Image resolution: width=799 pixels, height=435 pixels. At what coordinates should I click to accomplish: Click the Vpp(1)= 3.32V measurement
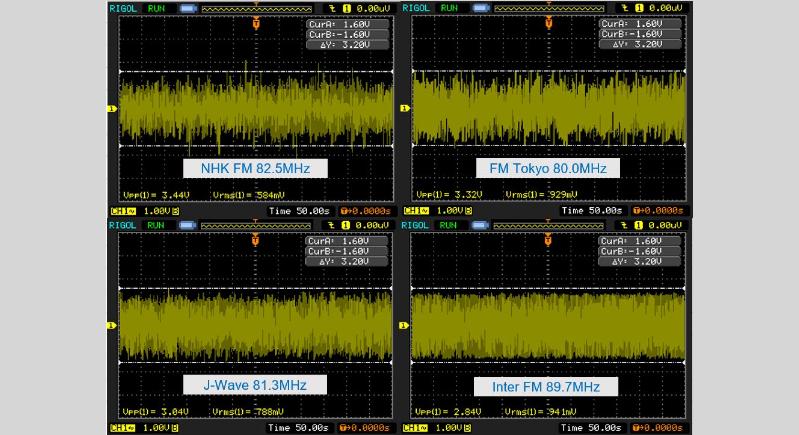coord(449,195)
